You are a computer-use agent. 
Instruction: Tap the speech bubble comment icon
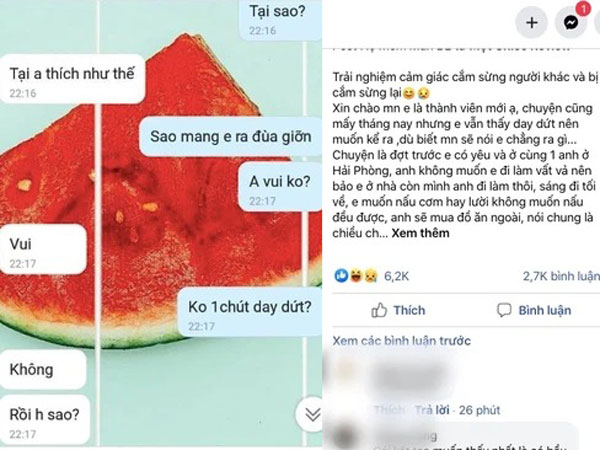[504, 310]
